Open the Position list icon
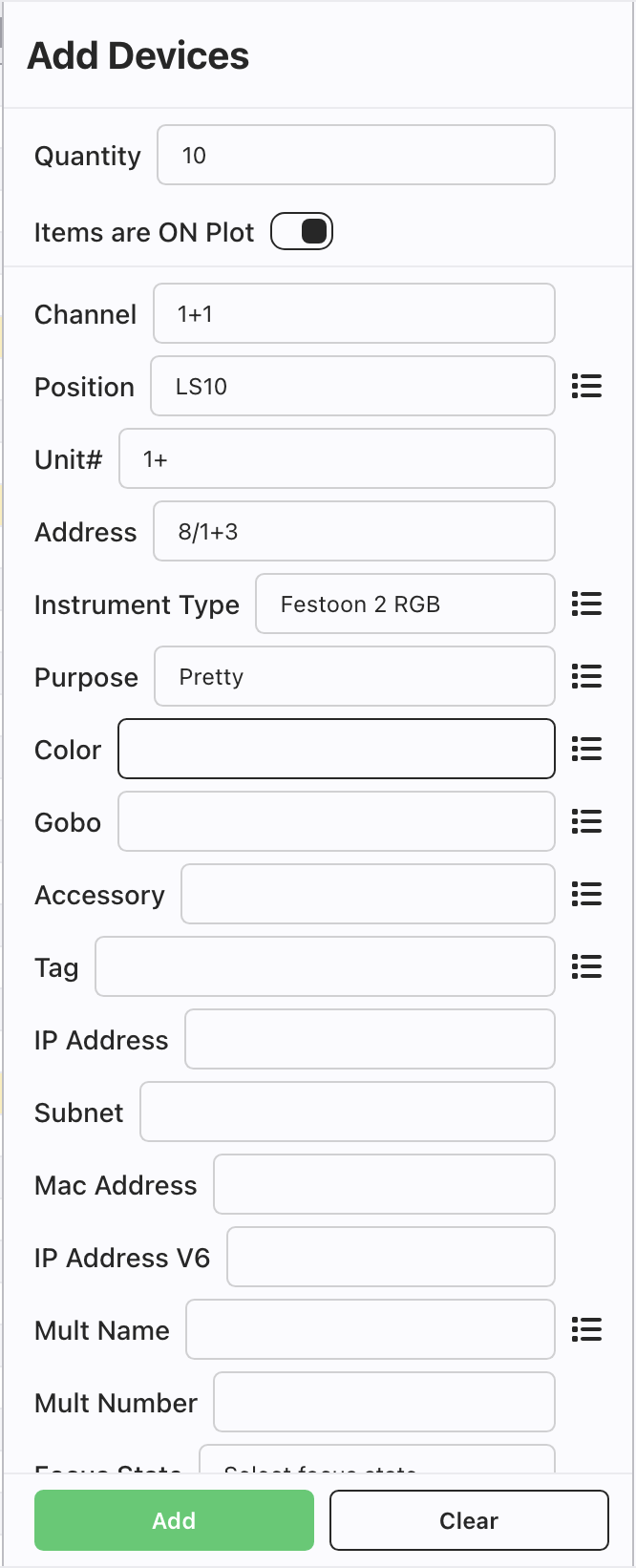 586,386
